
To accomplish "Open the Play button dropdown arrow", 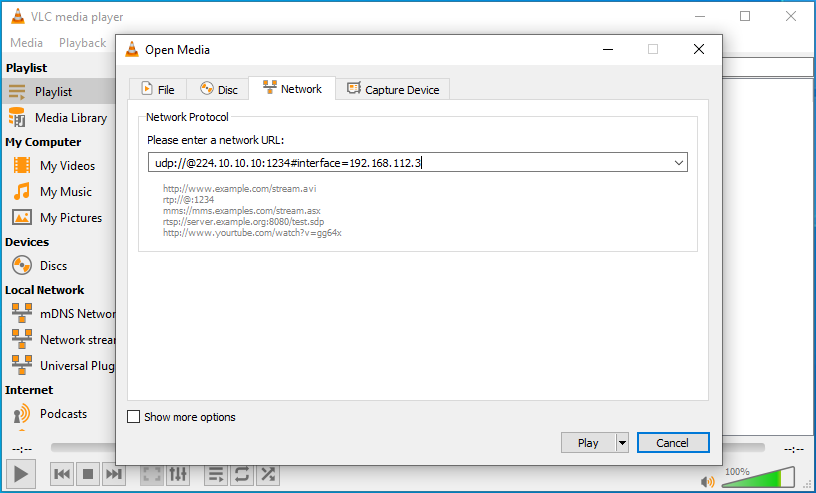I will click(x=622, y=443).
